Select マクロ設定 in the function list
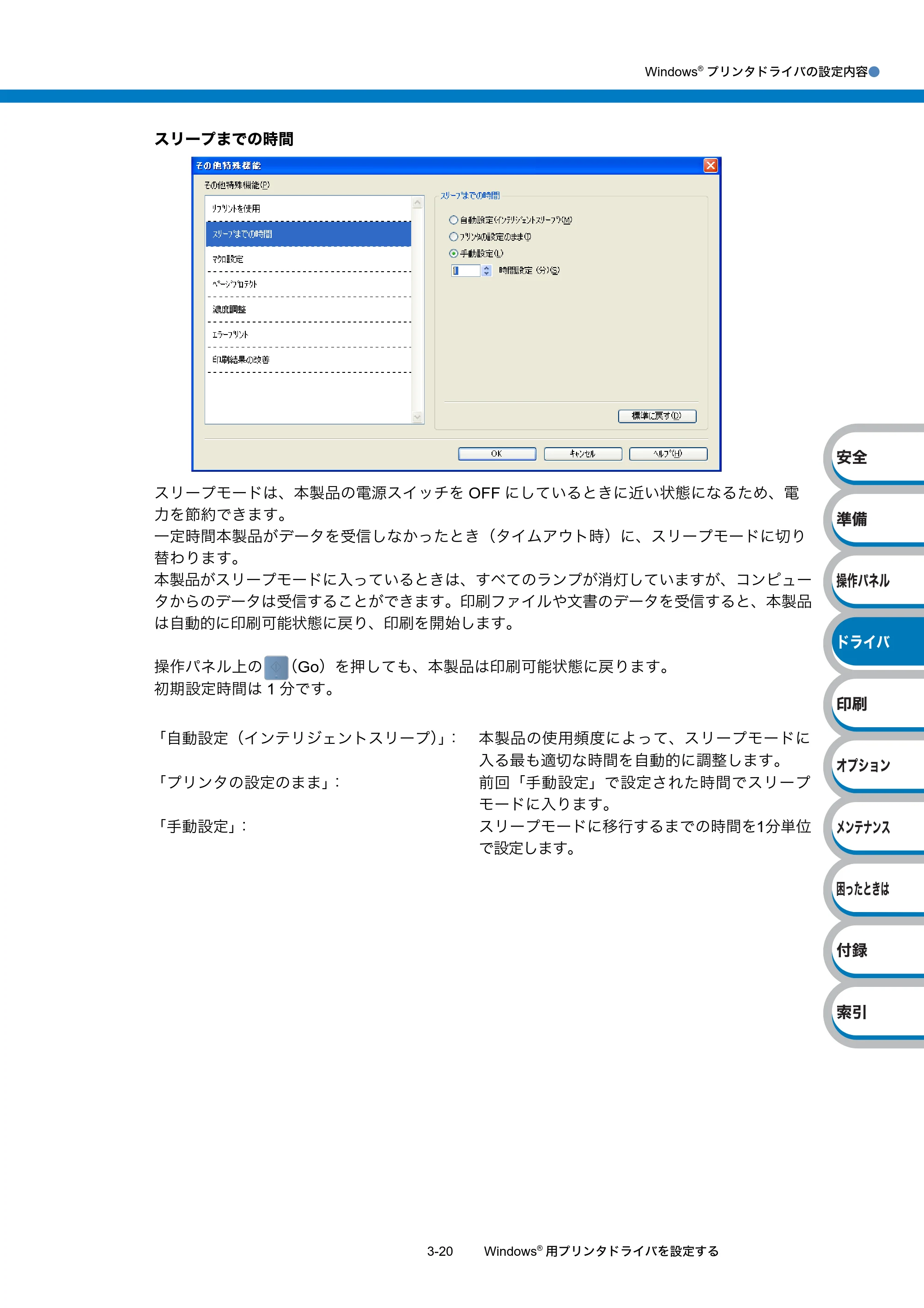 point(308,259)
